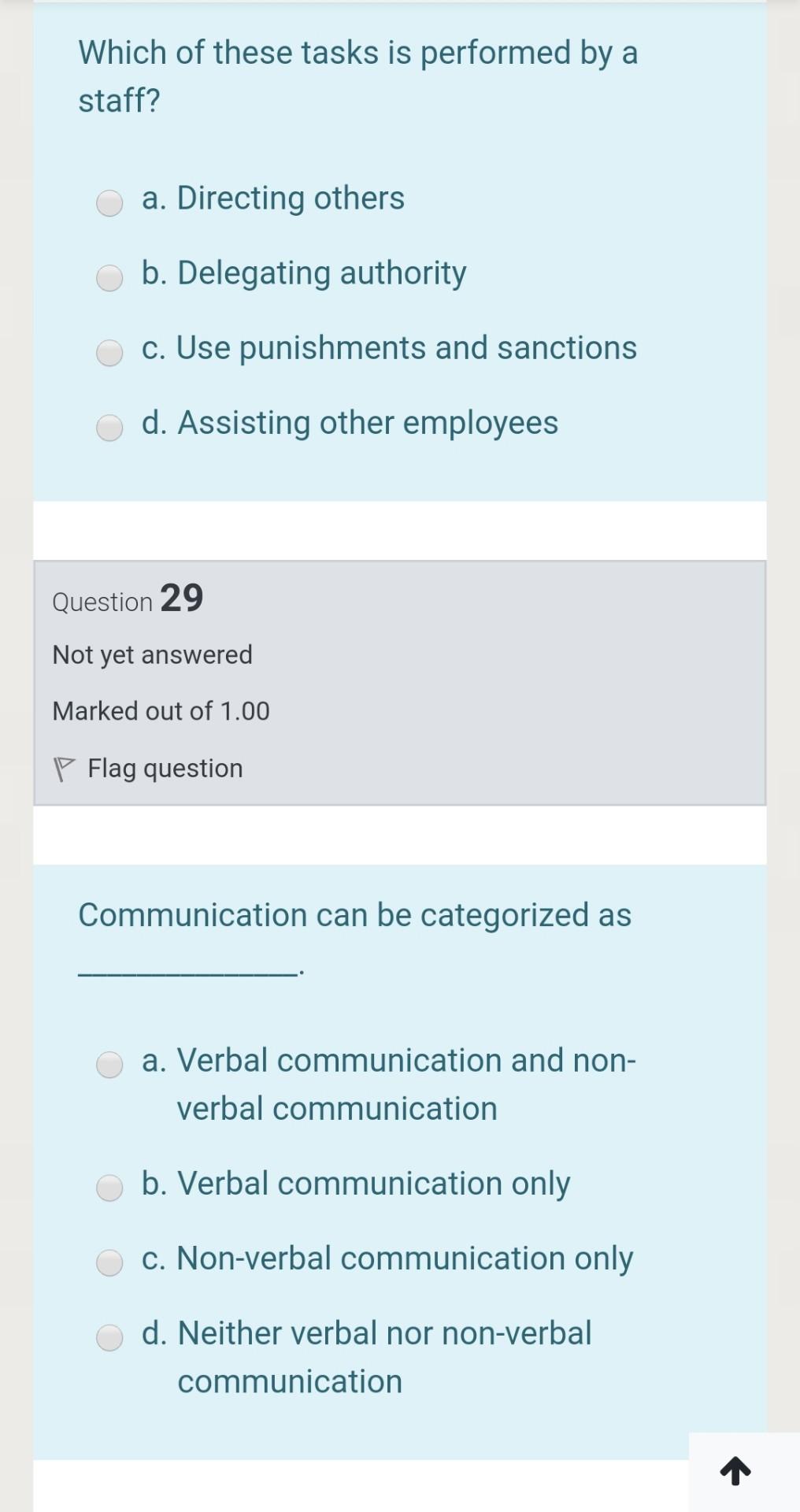Select option a. Directing others

pos(109,204)
